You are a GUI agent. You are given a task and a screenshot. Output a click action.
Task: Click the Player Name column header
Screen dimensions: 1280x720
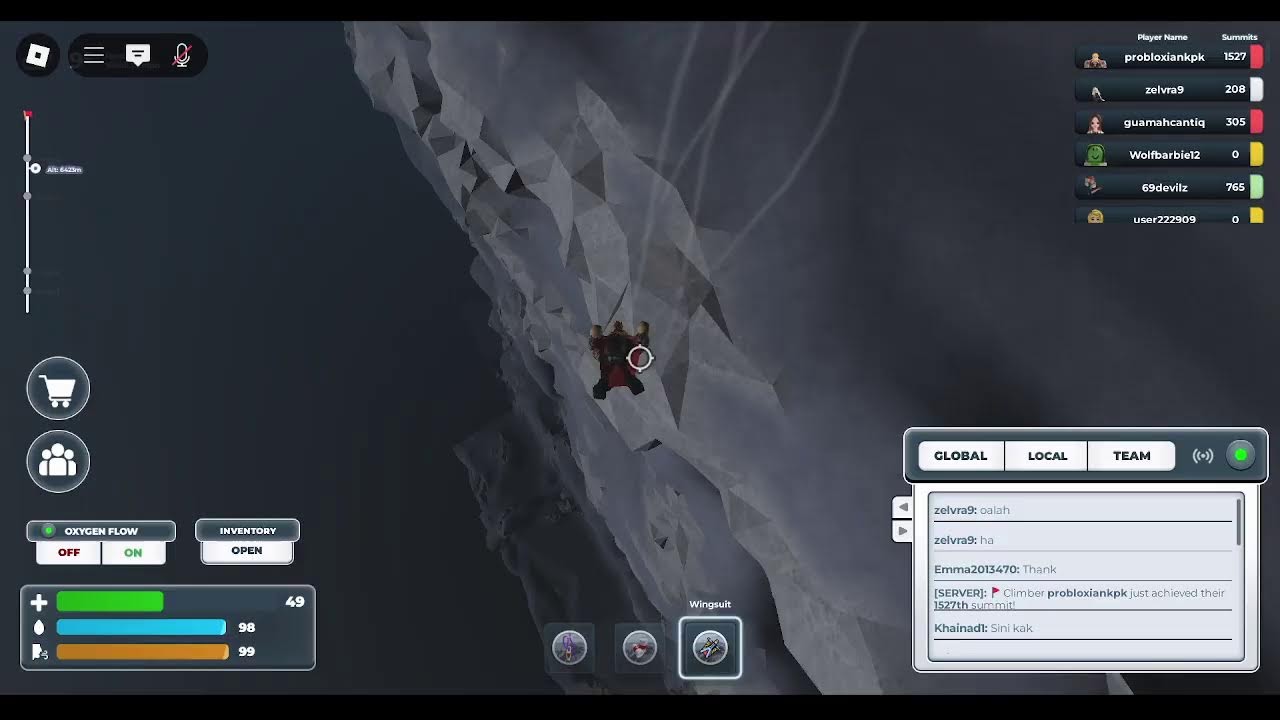click(1162, 37)
